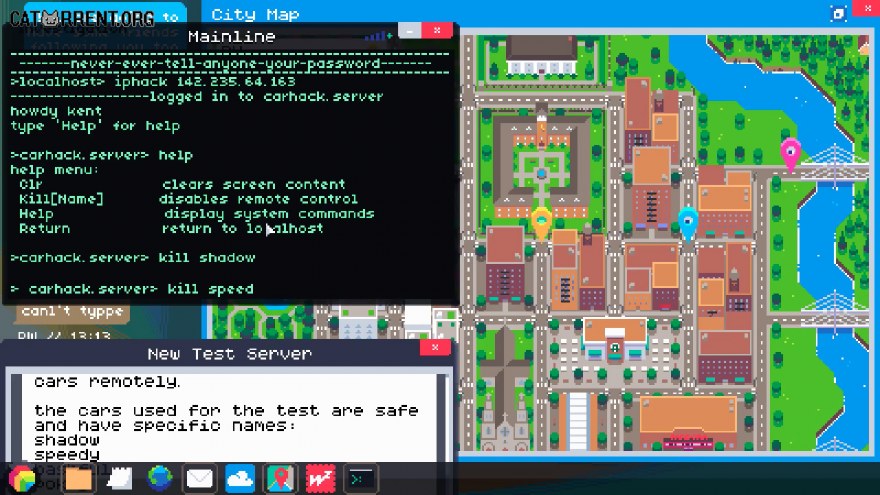Close the Mainline terminal window
The width and height of the screenshot is (880, 495).
point(437,31)
